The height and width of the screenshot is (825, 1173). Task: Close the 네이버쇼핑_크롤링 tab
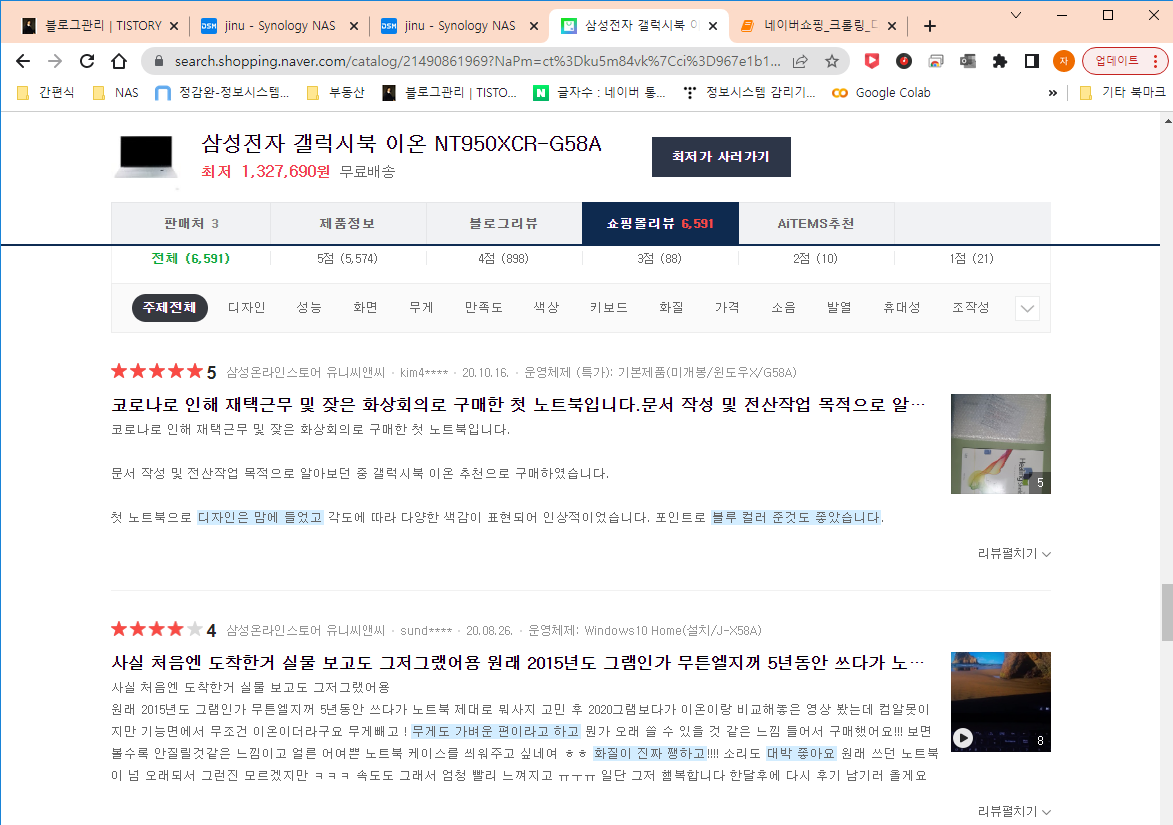[x=892, y=26]
